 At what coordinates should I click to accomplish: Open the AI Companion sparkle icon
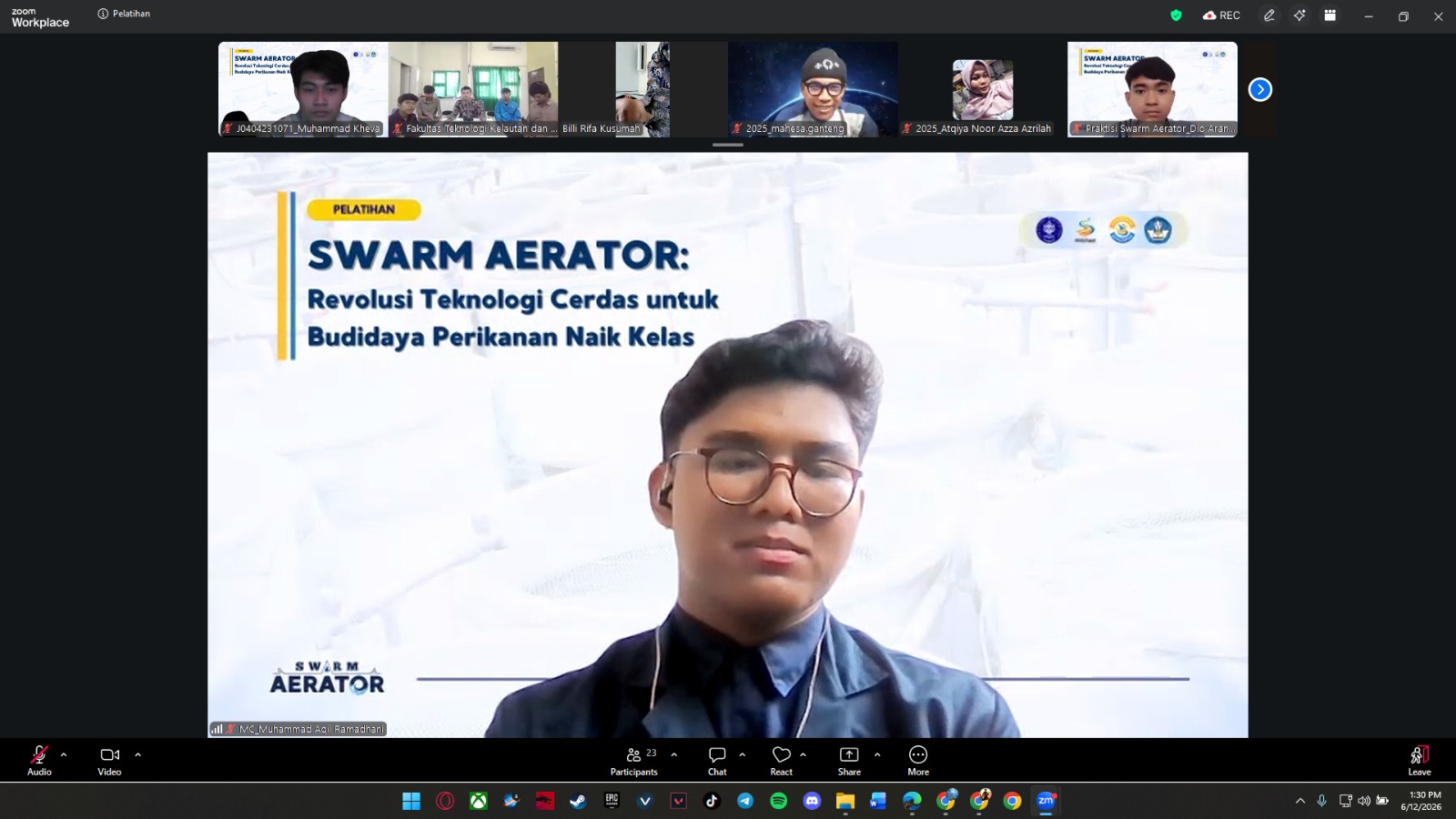1299,15
